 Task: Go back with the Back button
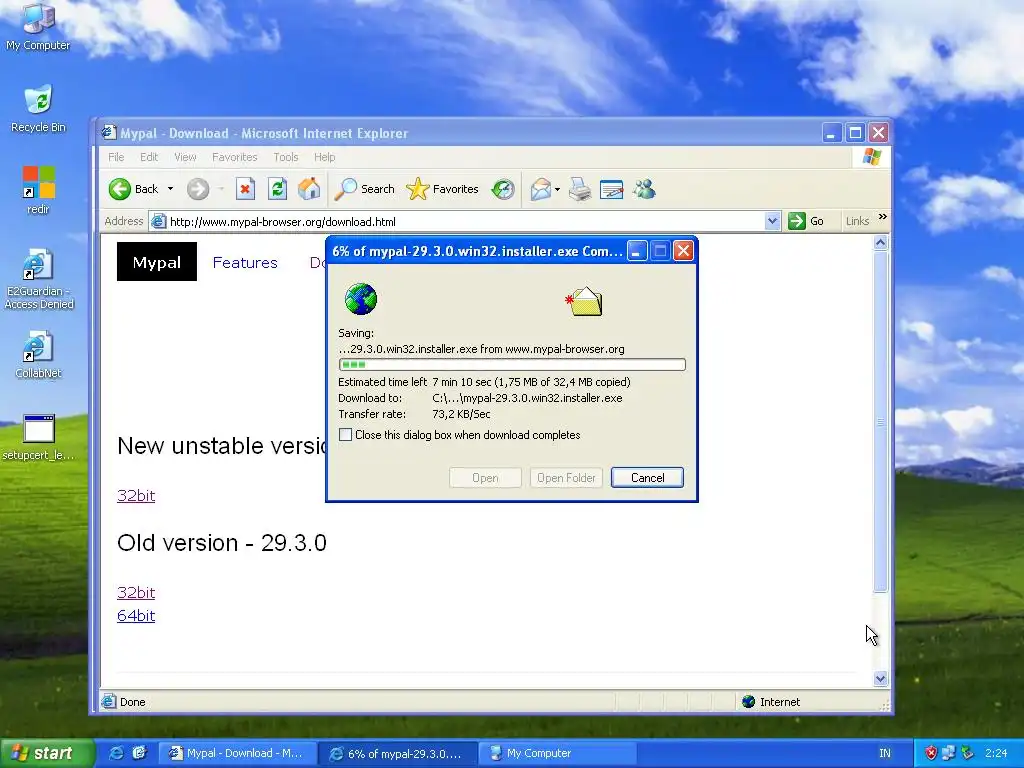(x=134, y=189)
